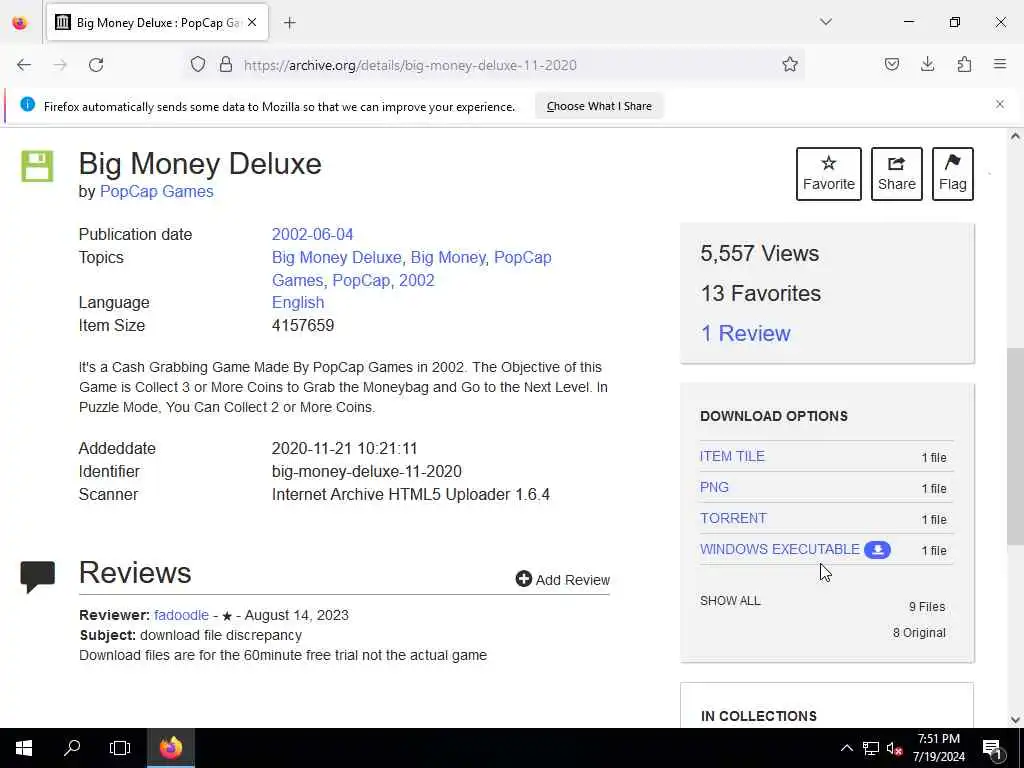The width and height of the screenshot is (1024, 768).
Task: Expand the list all tabs chevron
Action: 826,22
